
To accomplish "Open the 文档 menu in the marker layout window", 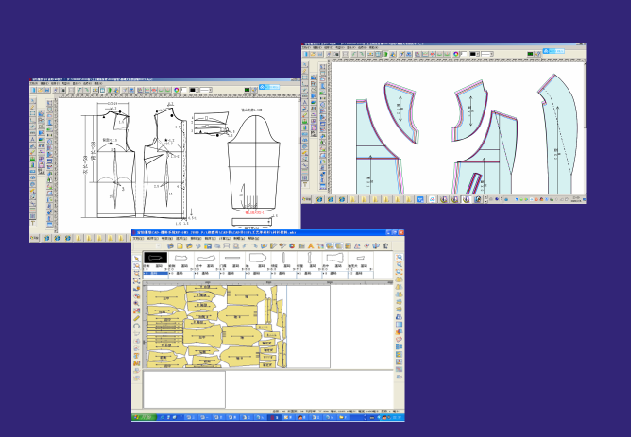I will (138, 239).
